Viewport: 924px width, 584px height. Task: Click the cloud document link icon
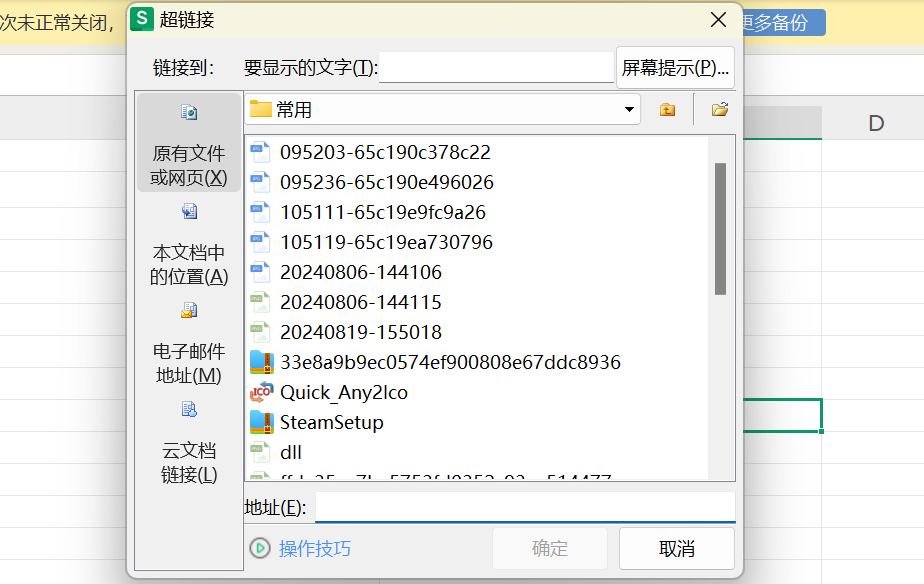click(189, 409)
